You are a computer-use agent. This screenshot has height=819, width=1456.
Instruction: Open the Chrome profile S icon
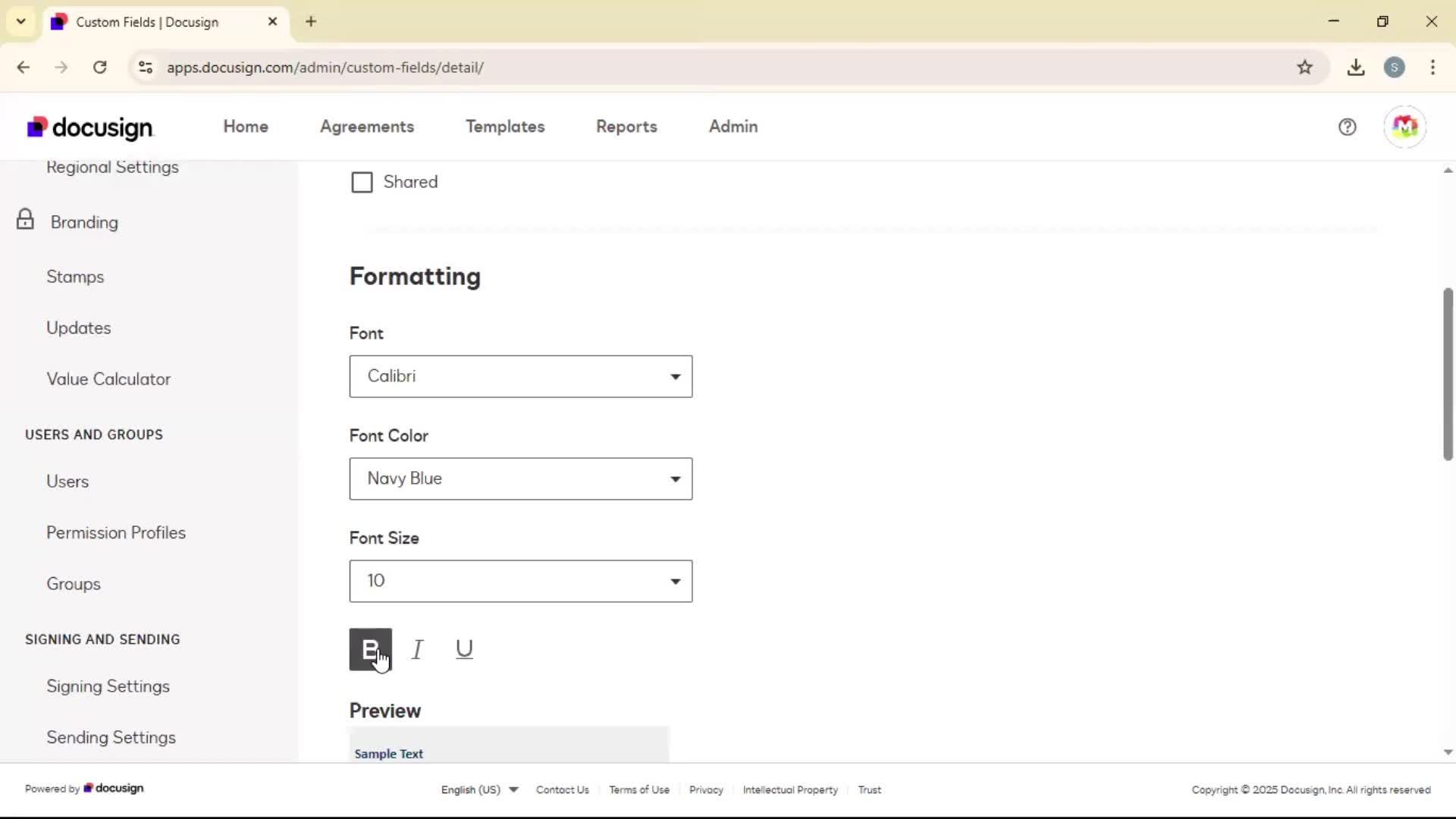[1394, 67]
